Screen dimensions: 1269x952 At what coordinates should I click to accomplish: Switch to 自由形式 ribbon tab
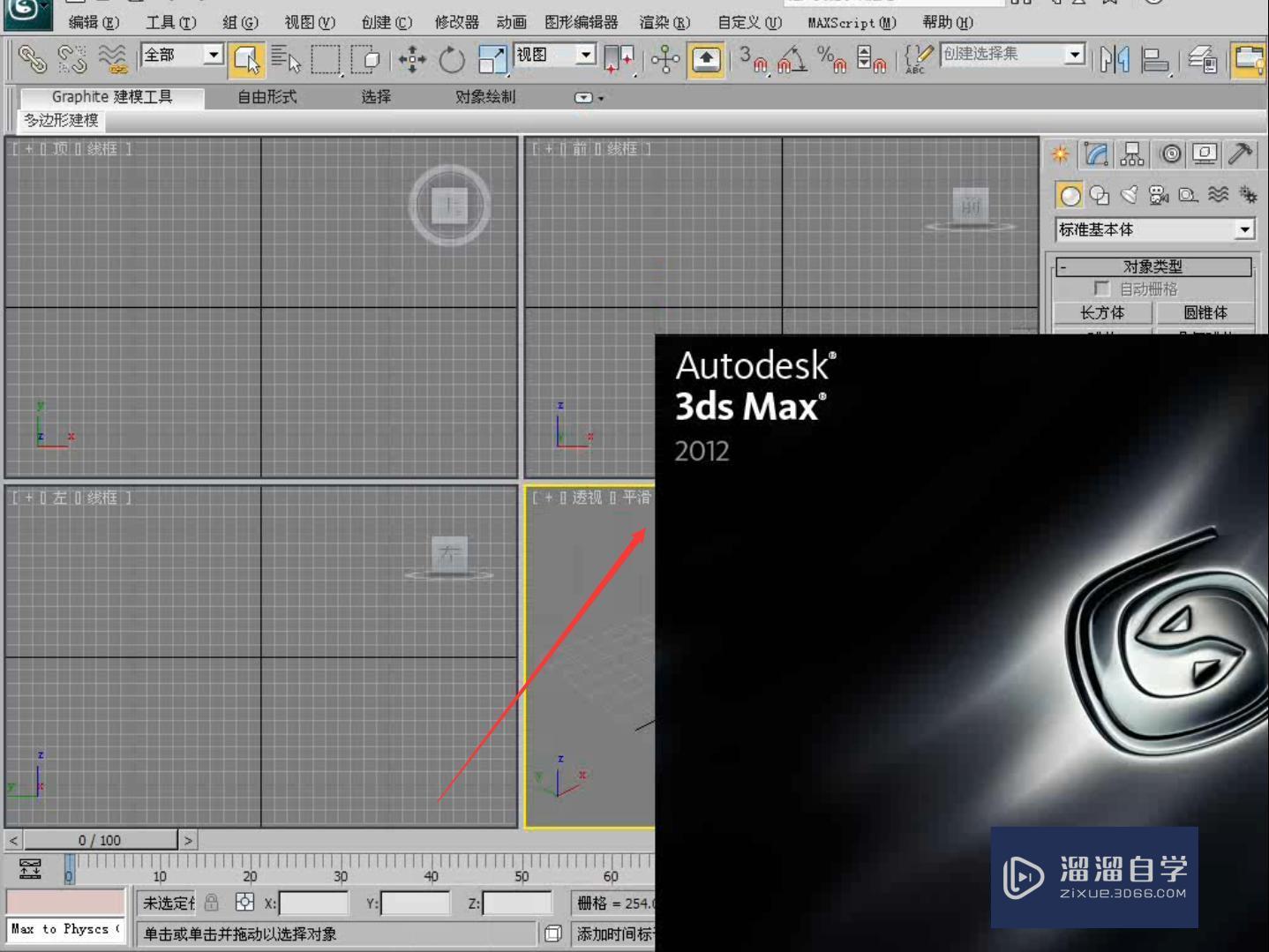(267, 97)
